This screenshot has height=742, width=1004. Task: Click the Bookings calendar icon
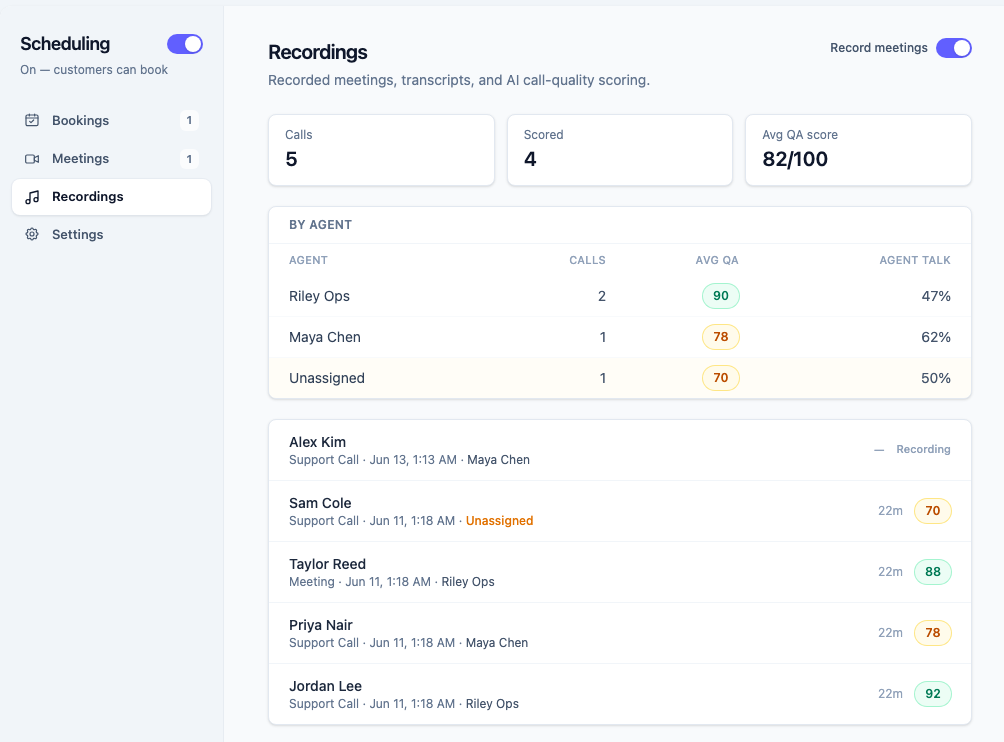[x=32, y=120]
